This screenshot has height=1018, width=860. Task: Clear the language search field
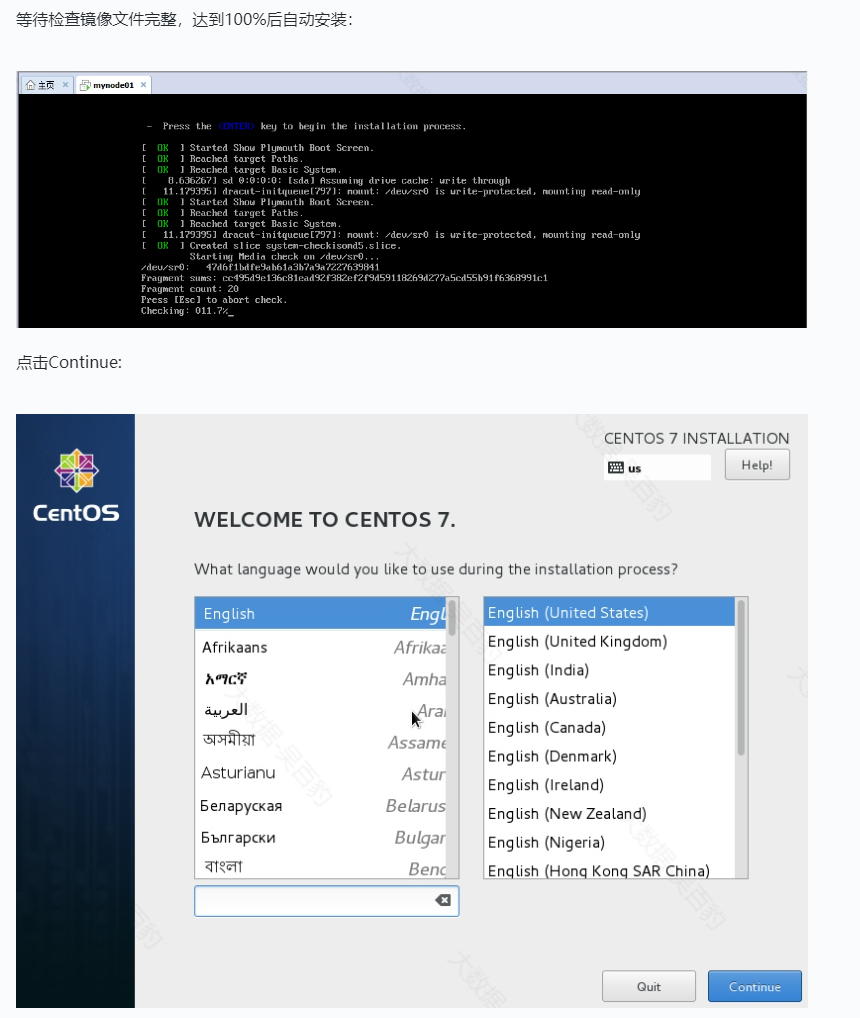(443, 900)
